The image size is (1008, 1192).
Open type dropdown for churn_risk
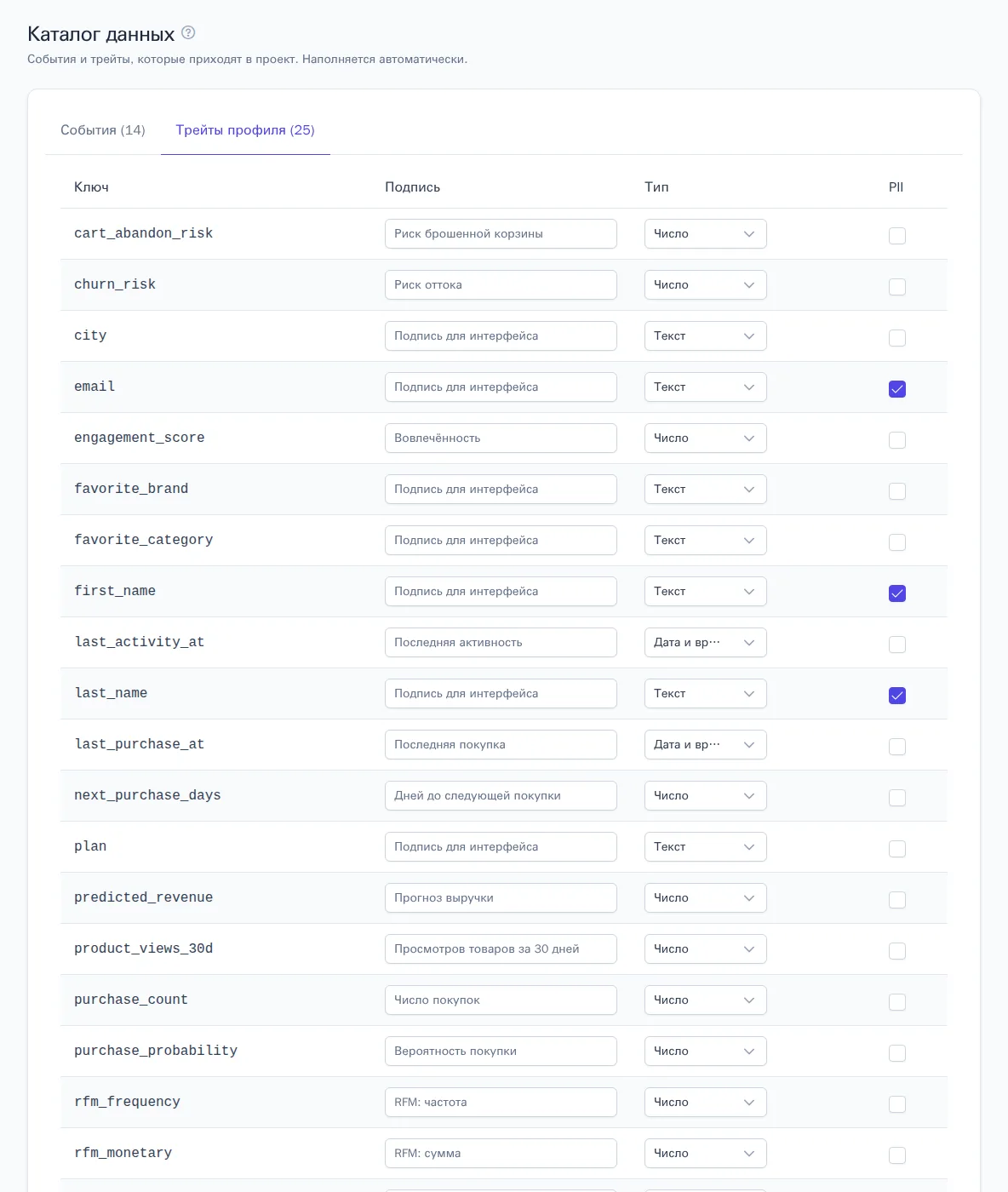coord(706,285)
